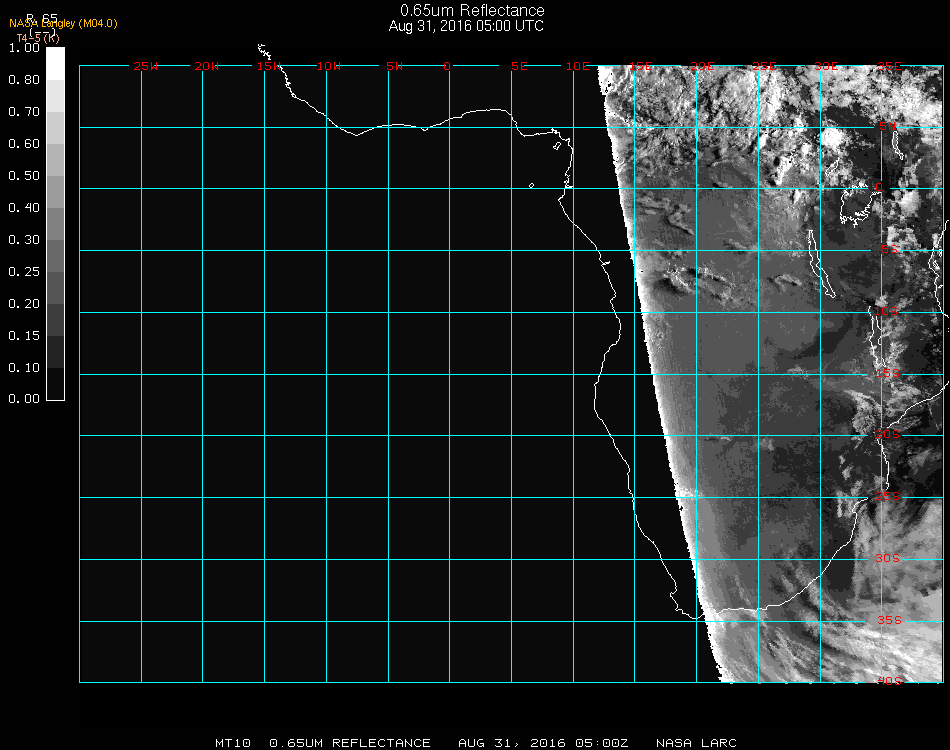The image size is (950, 750).
Task: Click the 5E longitude label
Action: tap(519, 67)
